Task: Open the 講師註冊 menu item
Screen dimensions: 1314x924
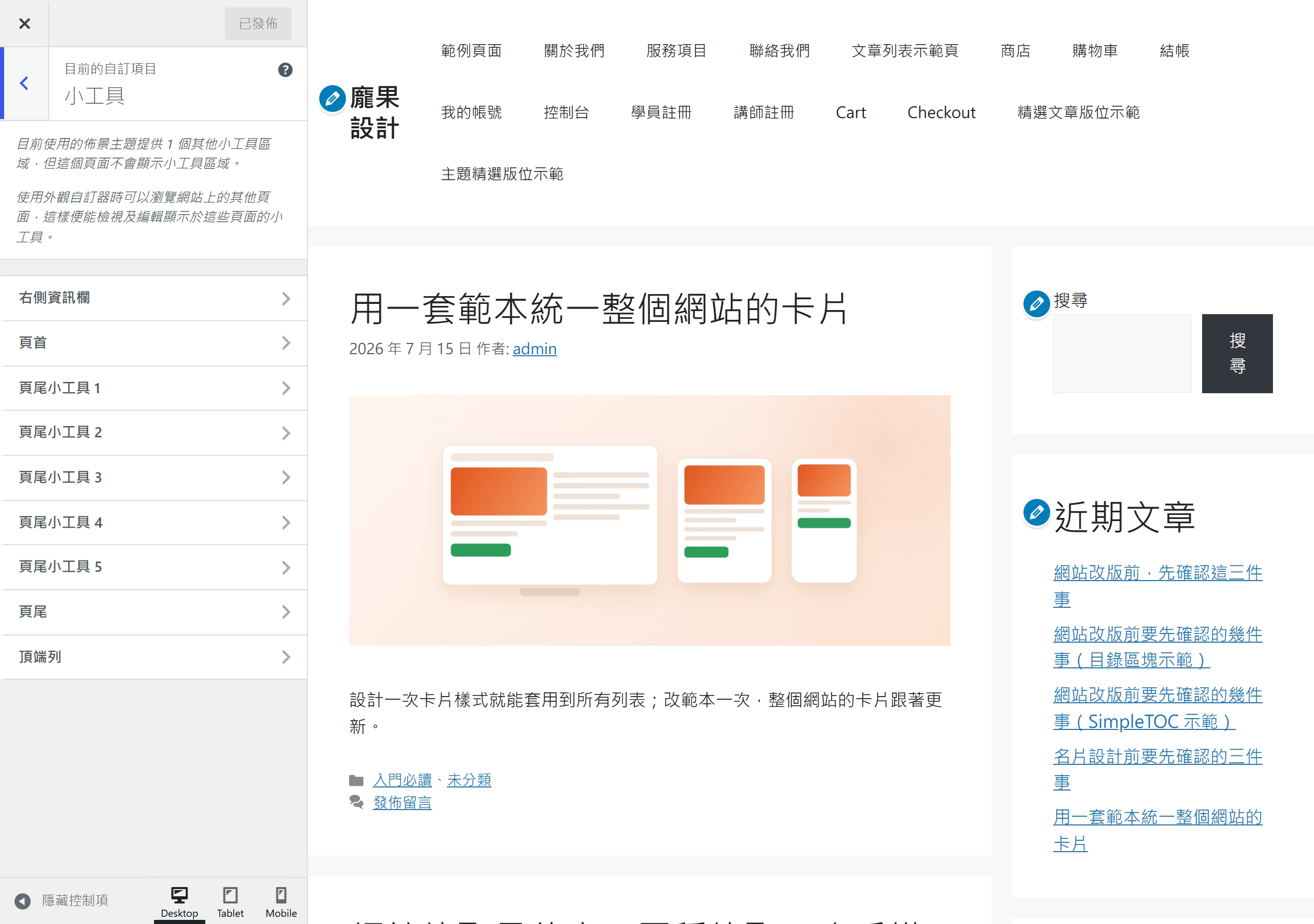Action: [x=763, y=112]
